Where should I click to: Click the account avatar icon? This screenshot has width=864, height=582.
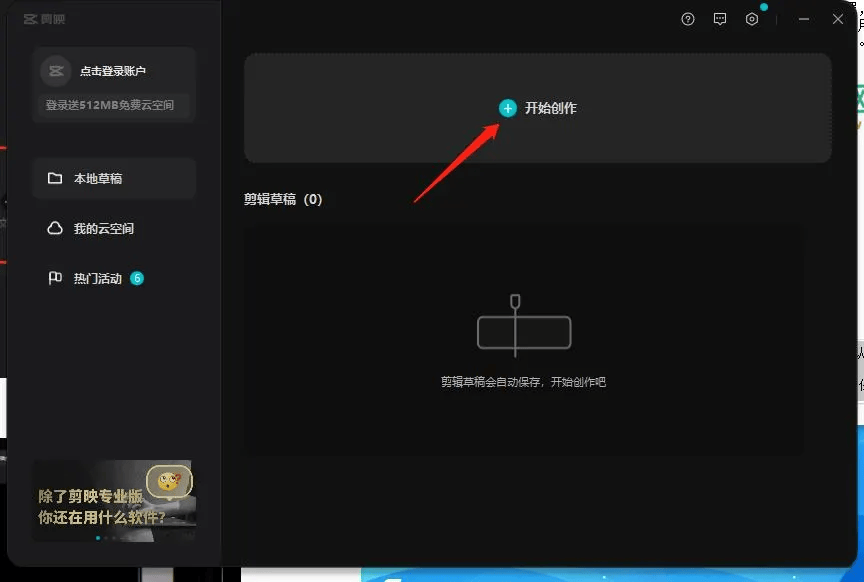(56, 71)
